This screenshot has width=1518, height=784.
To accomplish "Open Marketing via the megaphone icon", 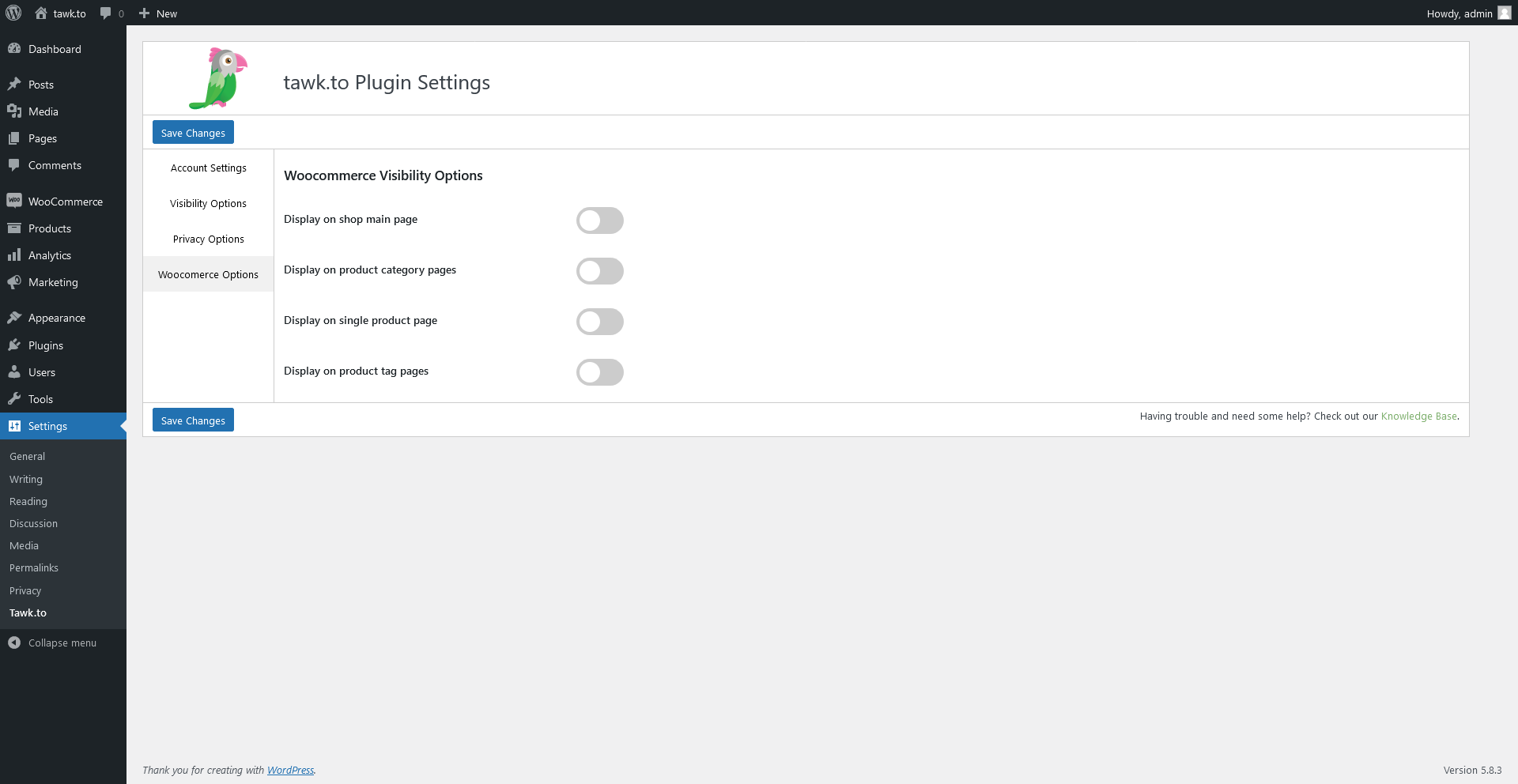I will (x=14, y=282).
